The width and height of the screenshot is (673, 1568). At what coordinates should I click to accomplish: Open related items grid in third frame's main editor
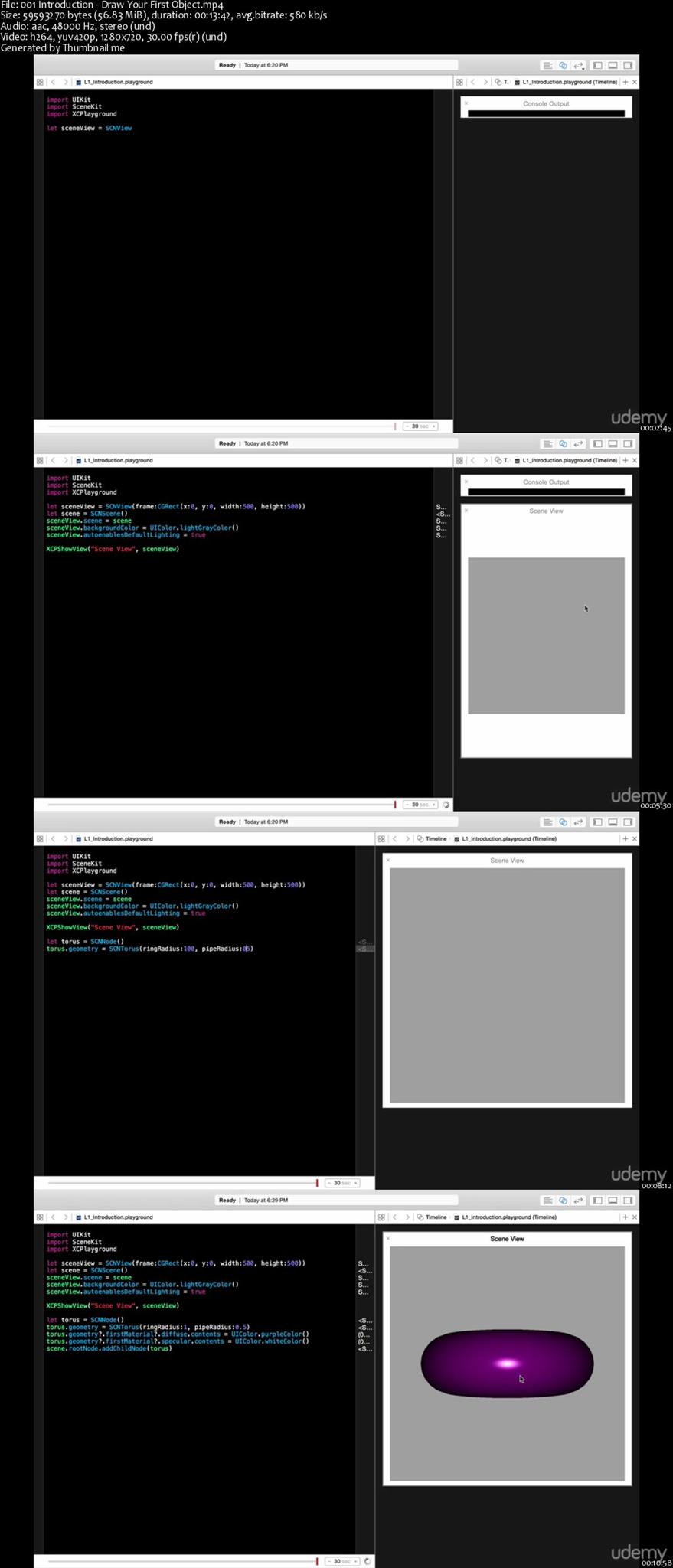pos(40,839)
